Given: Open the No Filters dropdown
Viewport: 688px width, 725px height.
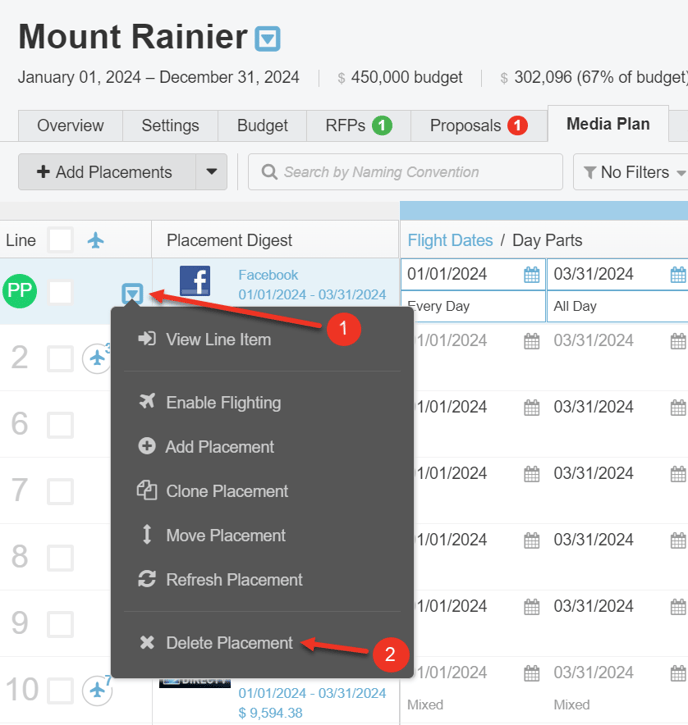Looking at the screenshot, I should click(x=632, y=173).
